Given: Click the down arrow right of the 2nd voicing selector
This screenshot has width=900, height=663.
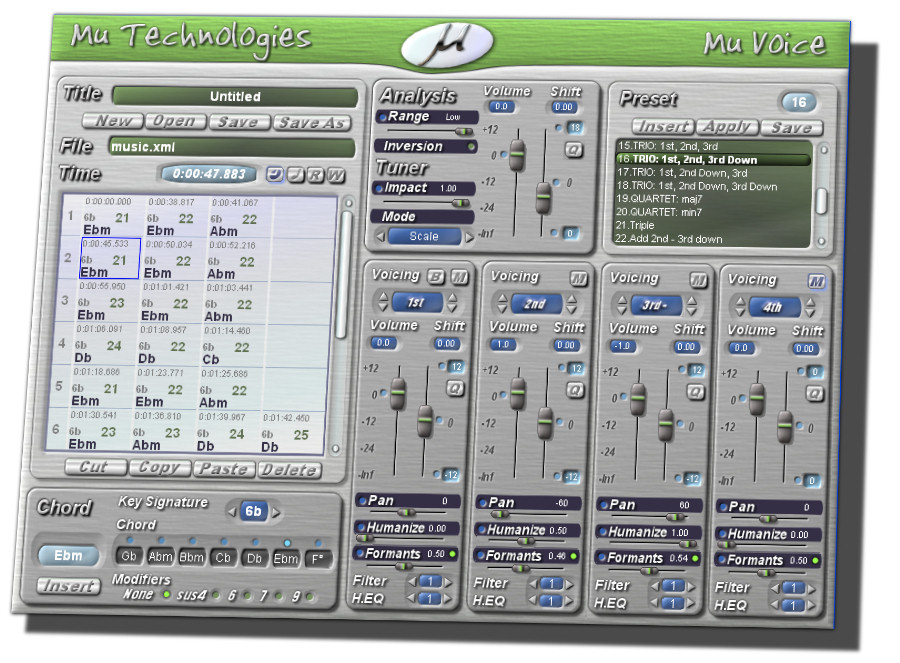Looking at the screenshot, I should point(571,309).
